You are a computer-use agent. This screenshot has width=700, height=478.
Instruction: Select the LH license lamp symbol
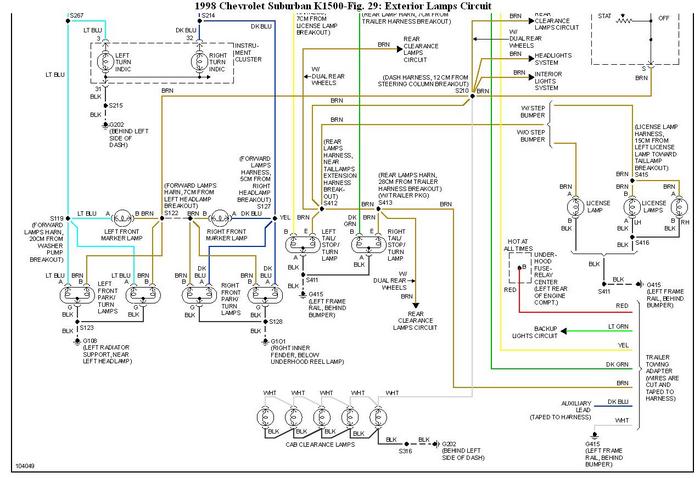632,208
